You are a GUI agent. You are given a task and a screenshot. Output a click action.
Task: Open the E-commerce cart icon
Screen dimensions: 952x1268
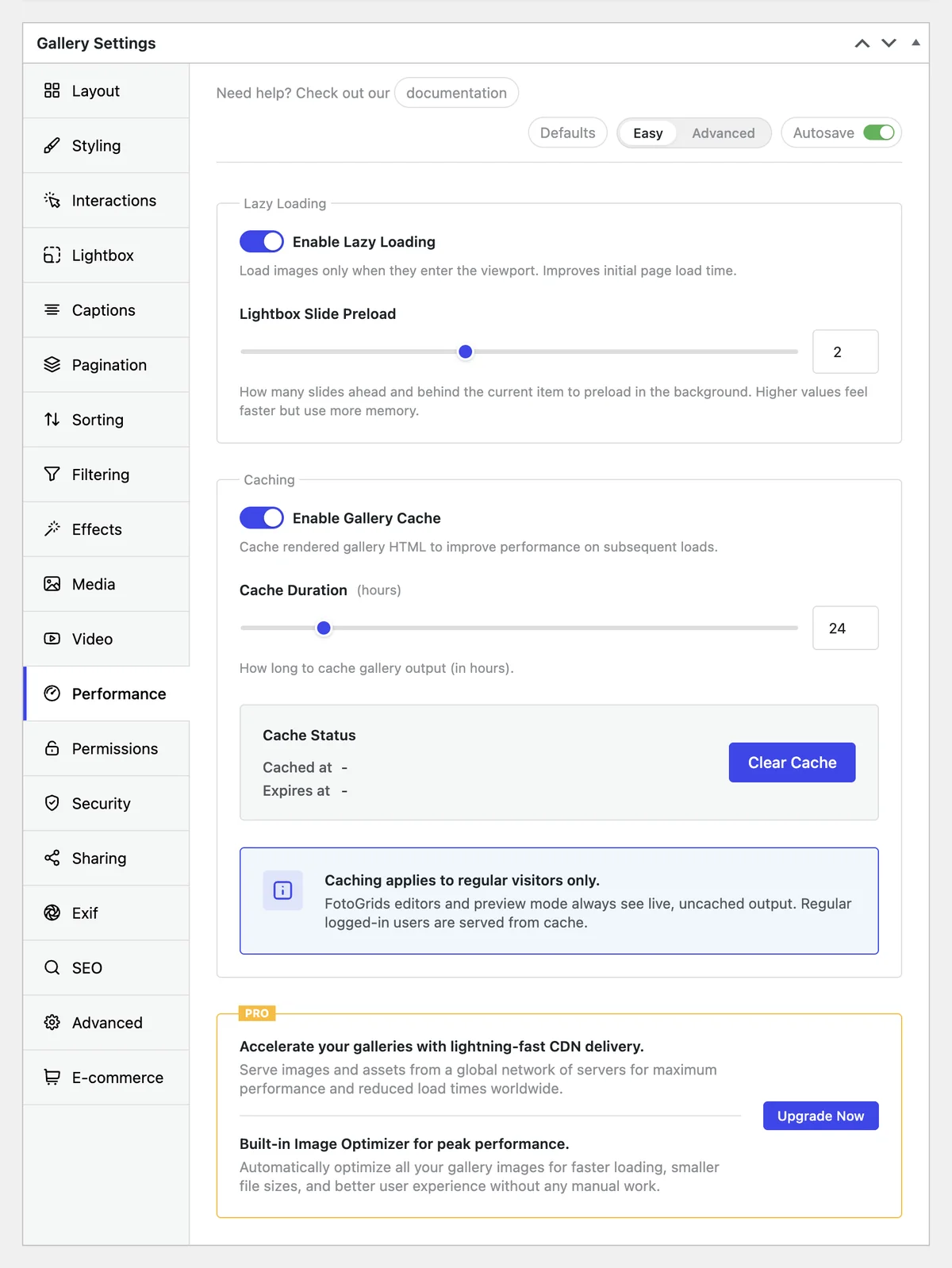tap(52, 1077)
